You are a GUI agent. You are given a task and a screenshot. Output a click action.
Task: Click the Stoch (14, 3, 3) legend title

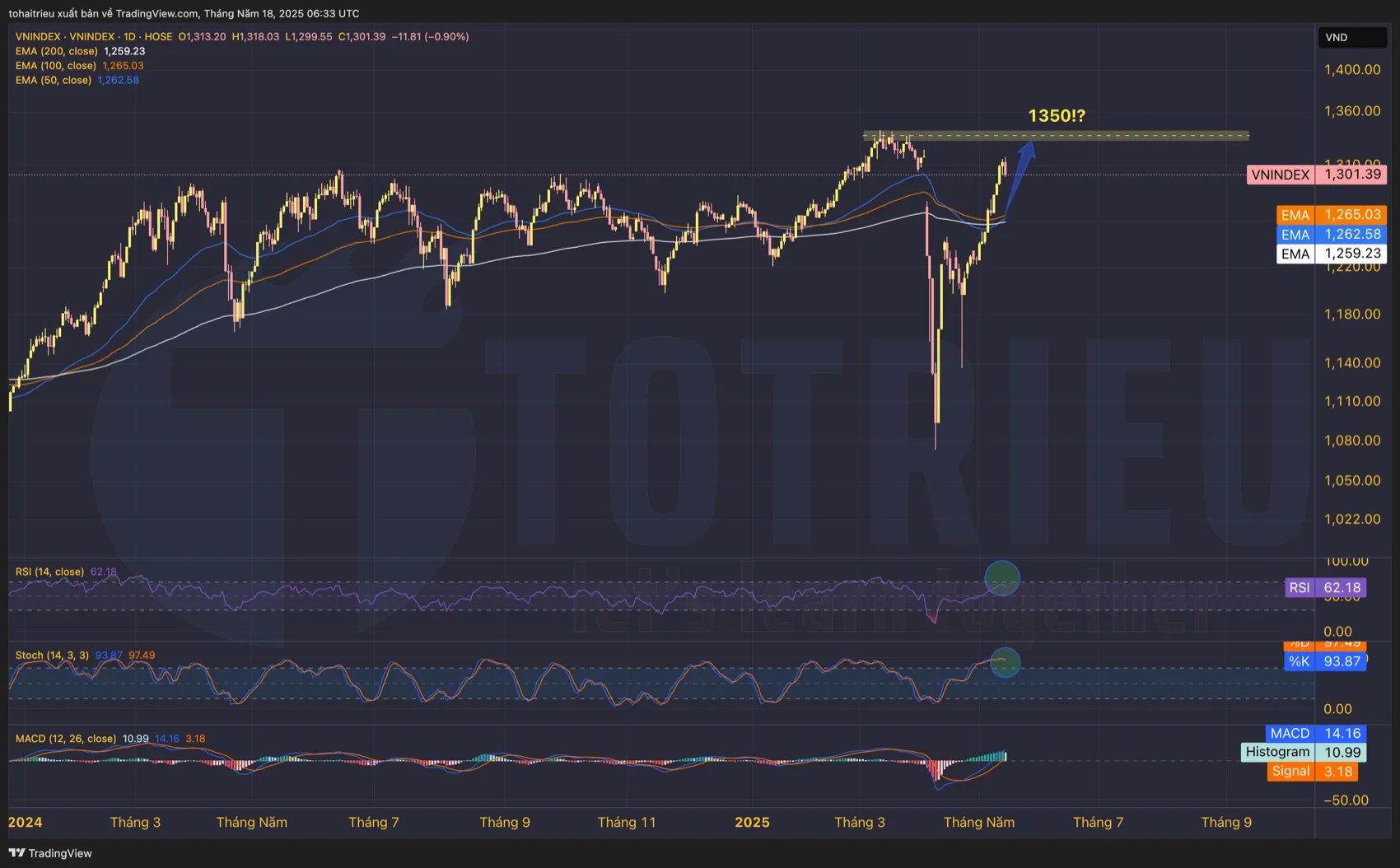(x=52, y=656)
